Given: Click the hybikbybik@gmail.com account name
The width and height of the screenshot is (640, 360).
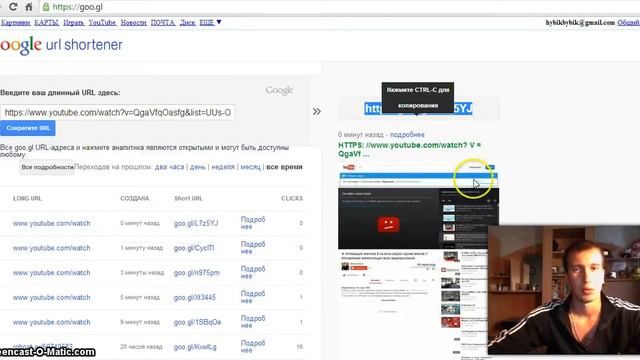Looking at the screenshot, I should [x=580, y=22].
